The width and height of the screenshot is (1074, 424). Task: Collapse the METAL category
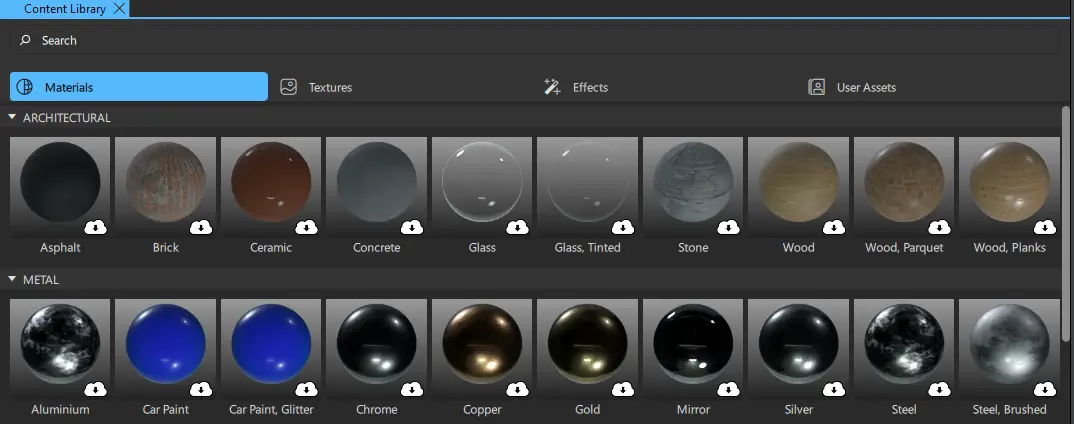pos(12,280)
